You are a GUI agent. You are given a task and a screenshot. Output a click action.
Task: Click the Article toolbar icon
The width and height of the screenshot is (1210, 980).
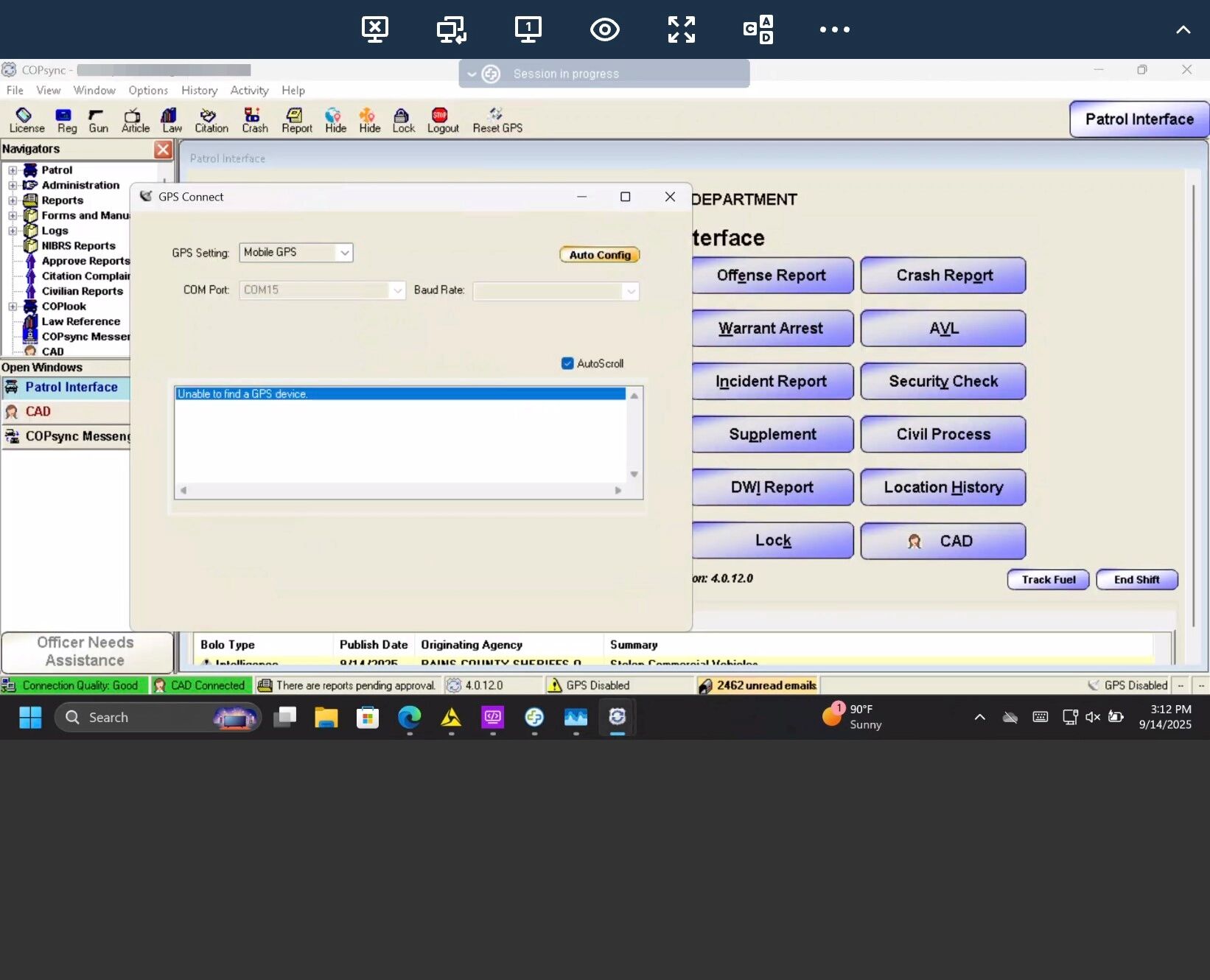[135, 120]
